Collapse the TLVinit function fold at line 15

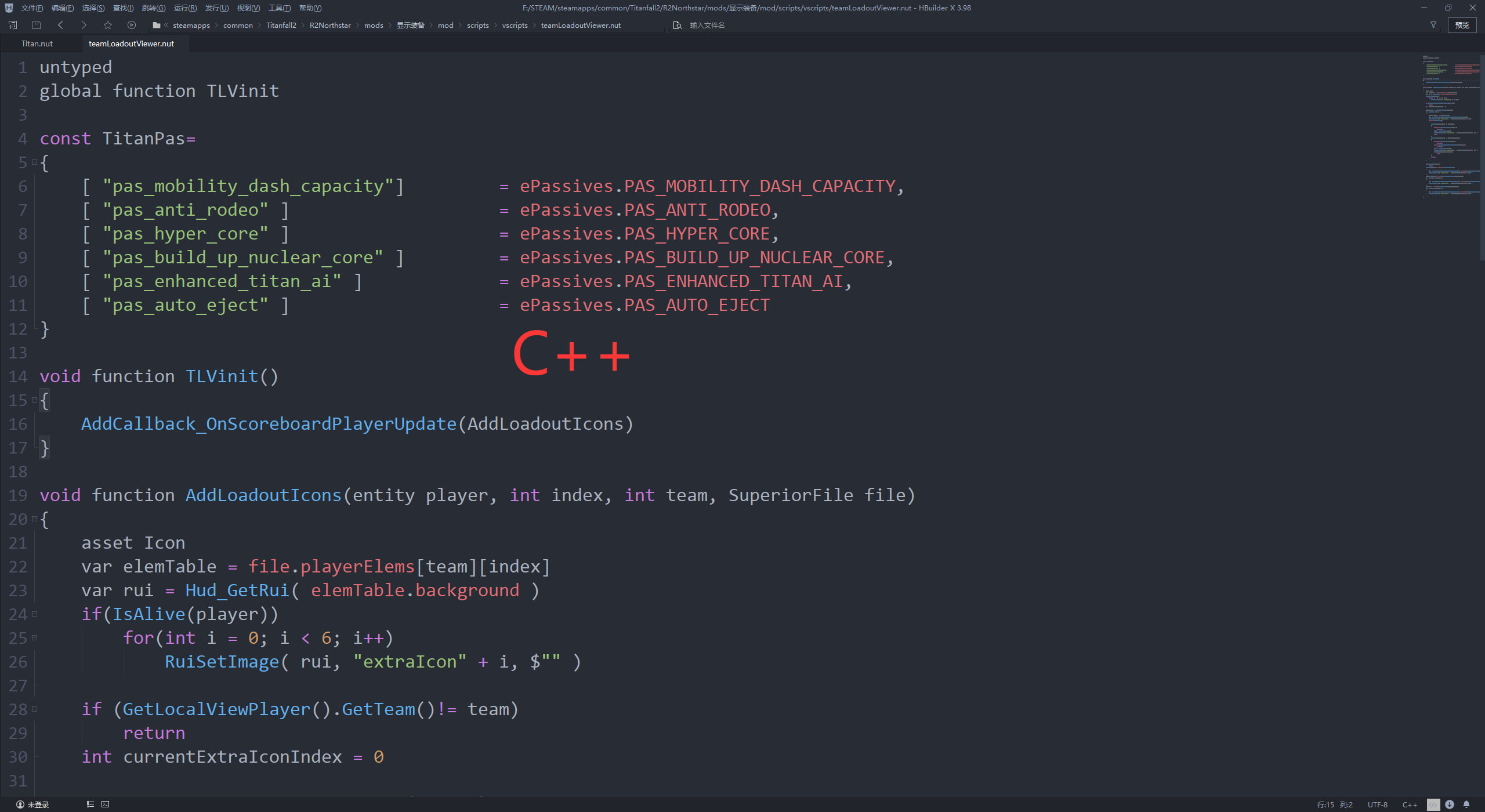coord(34,400)
